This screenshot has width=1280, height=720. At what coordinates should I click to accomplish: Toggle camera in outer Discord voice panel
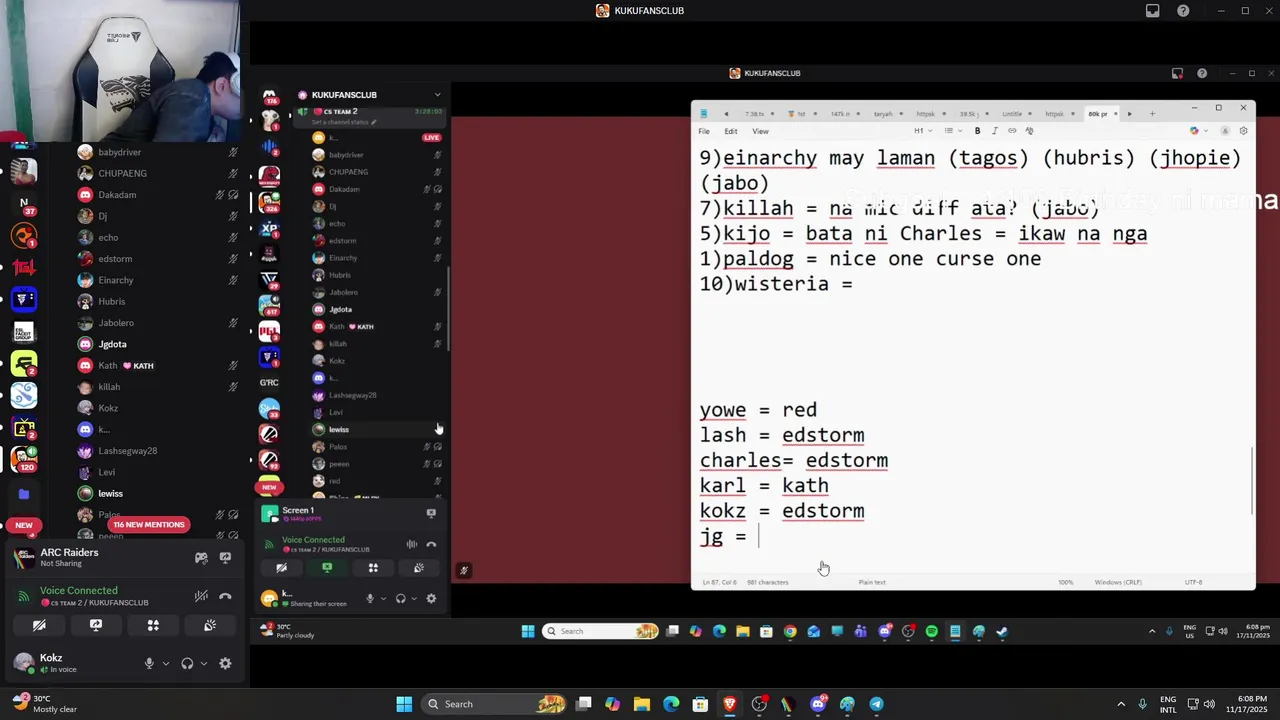tap(39, 625)
